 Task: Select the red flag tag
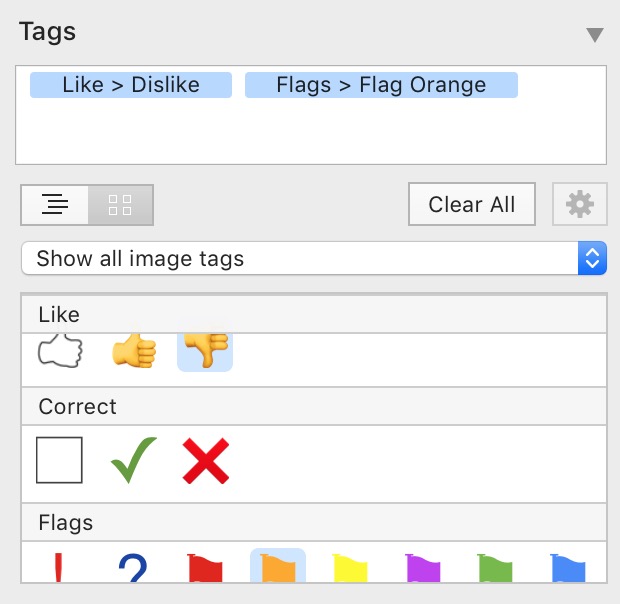pos(205,568)
